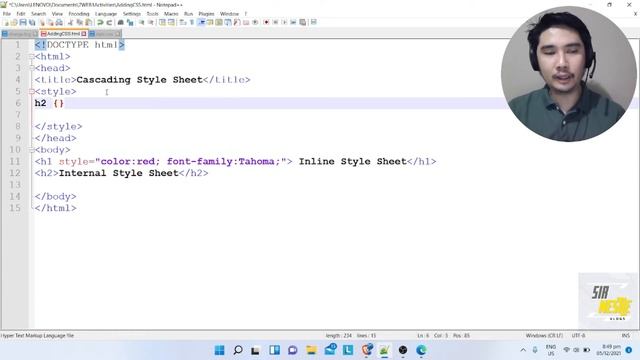This screenshot has width=640, height=360.
Task: Click the ENG US language indicator
Action: click(x=551, y=350)
